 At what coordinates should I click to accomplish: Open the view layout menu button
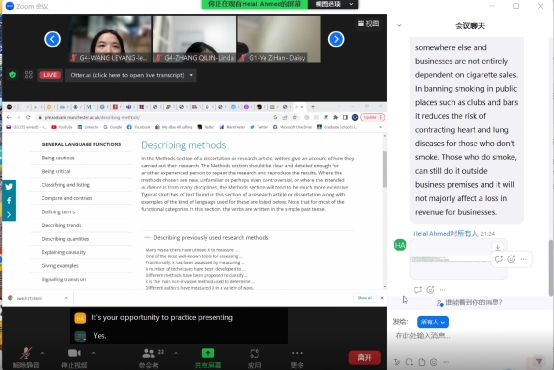[368, 24]
